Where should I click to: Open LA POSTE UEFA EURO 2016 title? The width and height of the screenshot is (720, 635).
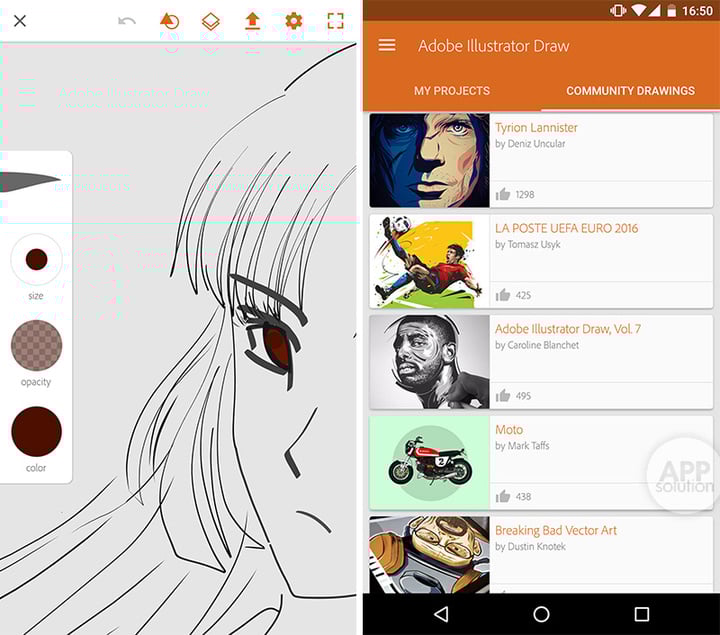(x=567, y=228)
